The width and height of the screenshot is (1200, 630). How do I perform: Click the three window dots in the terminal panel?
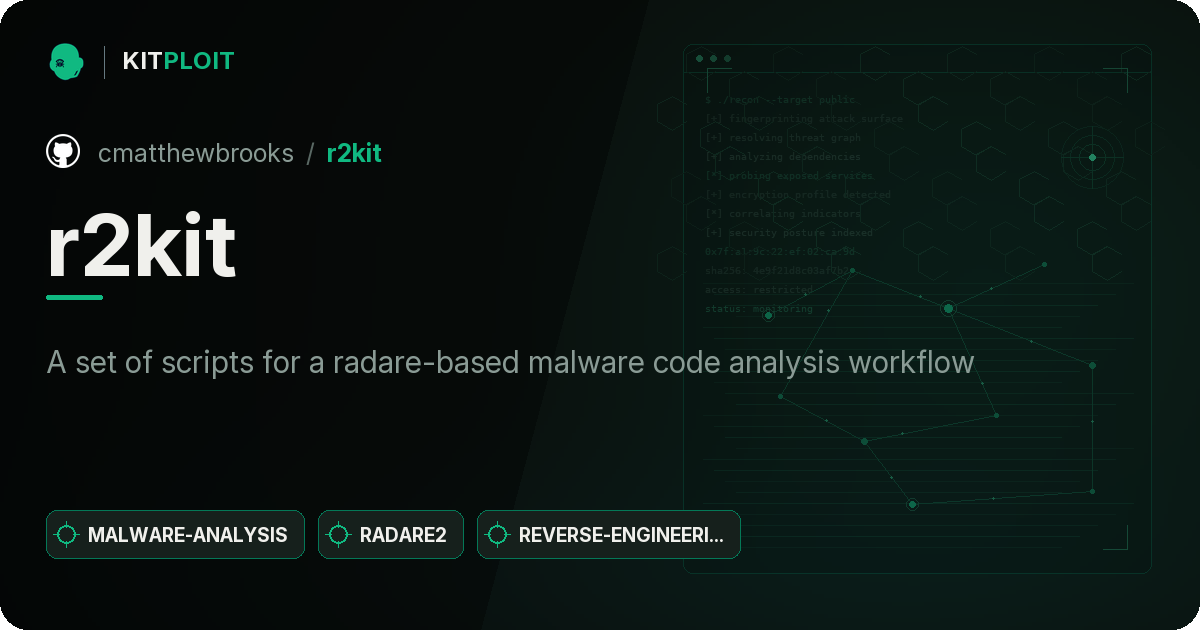(x=713, y=59)
